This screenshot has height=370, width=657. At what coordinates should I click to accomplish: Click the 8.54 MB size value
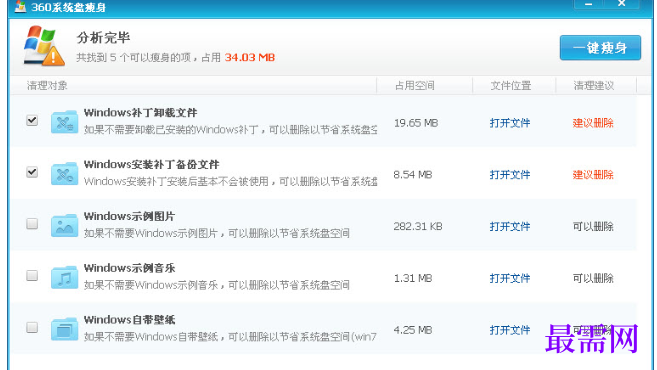pos(413,174)
